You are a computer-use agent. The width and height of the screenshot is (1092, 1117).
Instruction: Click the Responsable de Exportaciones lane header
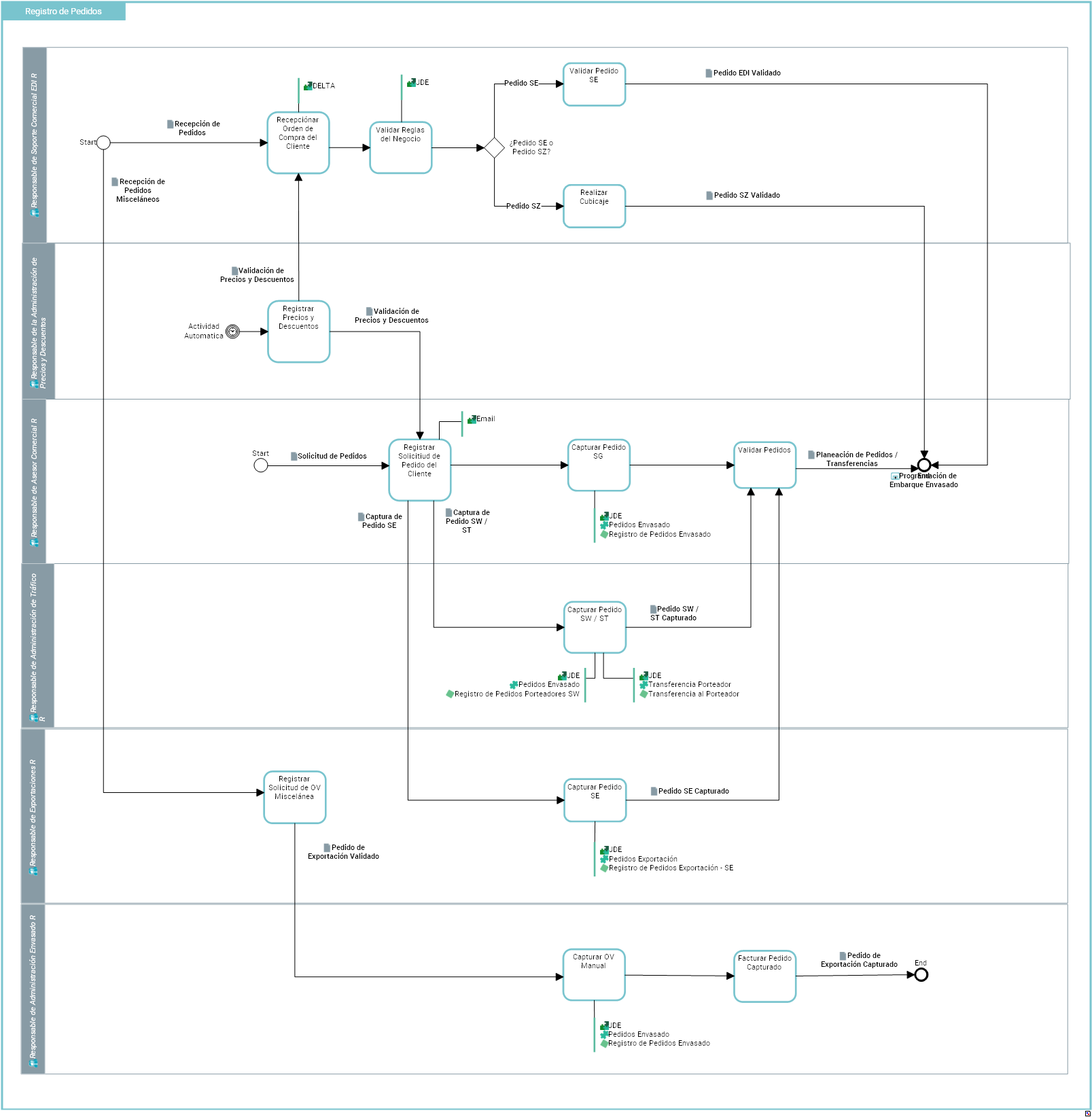33,817
